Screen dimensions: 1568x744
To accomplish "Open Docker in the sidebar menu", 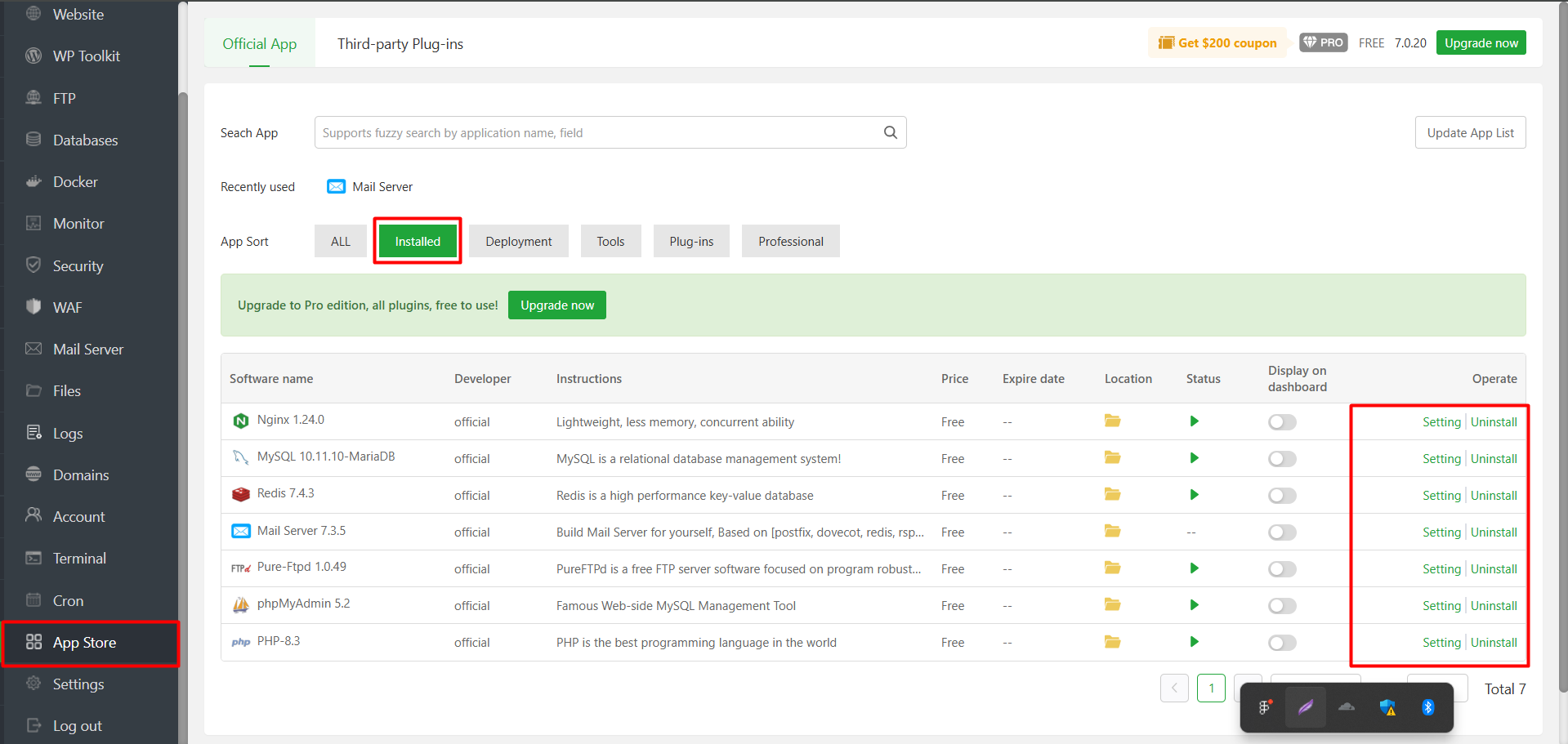I will pos(75,182).
